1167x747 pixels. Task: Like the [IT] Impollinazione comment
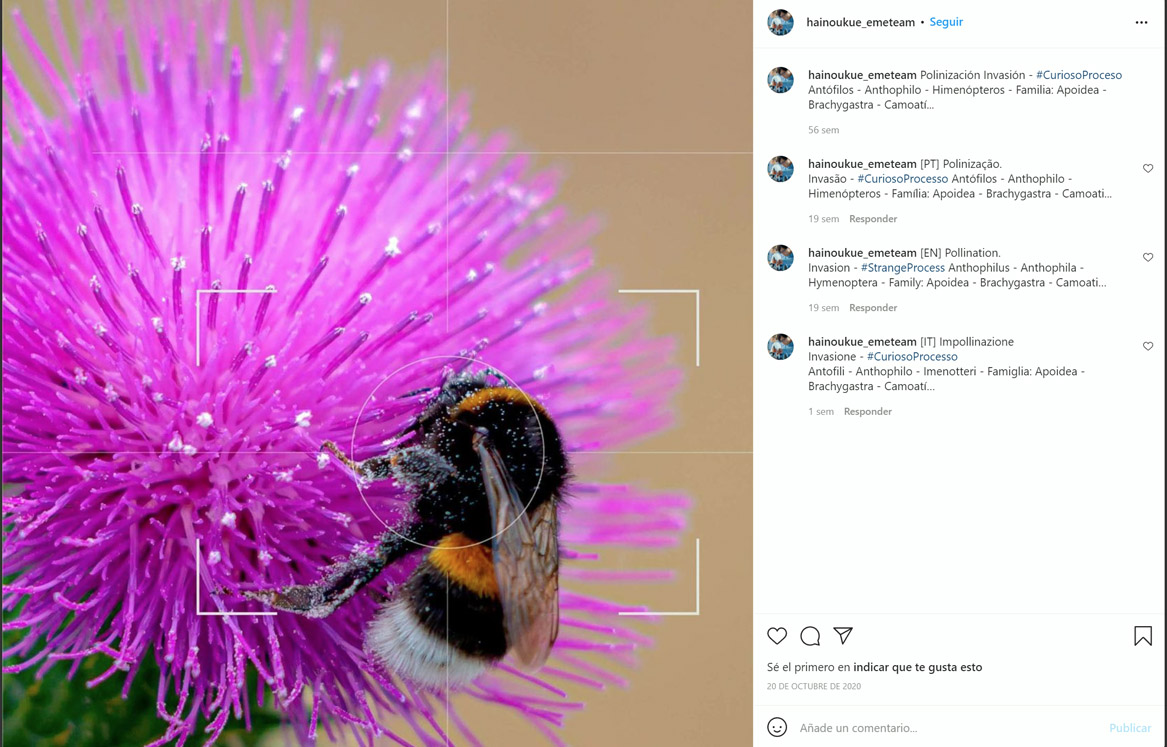point(1147,347)
